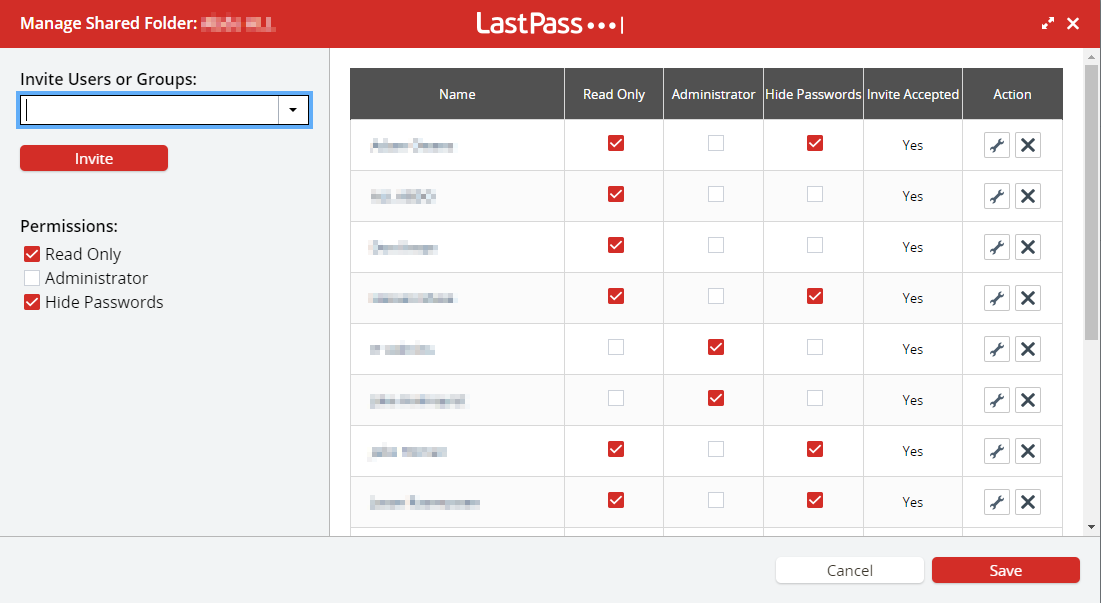Screen dimensions: 1101x603
Task: Focus the Invite Users or Groups text field
Action: 150,110
